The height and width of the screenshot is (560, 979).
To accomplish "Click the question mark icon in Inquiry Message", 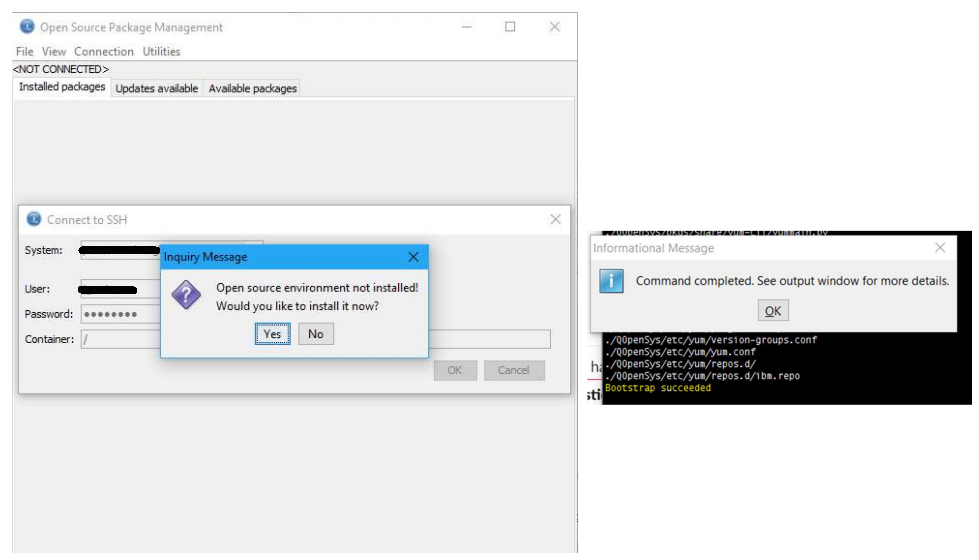I will tap(188, 295).
